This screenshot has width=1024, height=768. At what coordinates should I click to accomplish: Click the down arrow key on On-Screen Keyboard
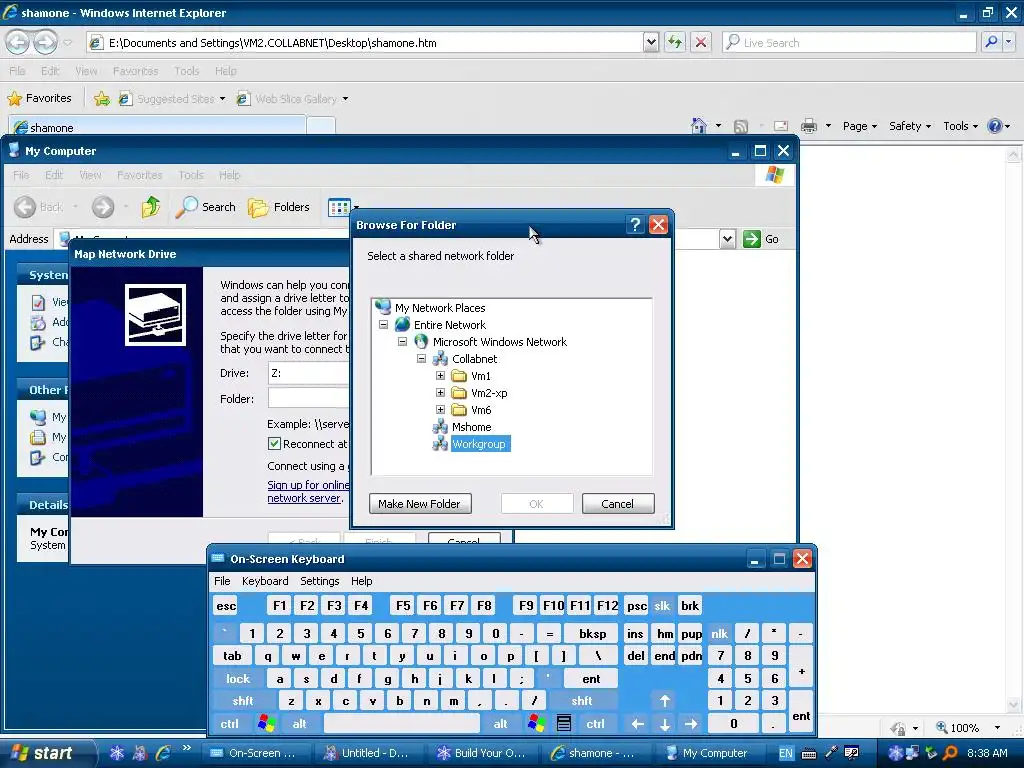click(665, 724)
